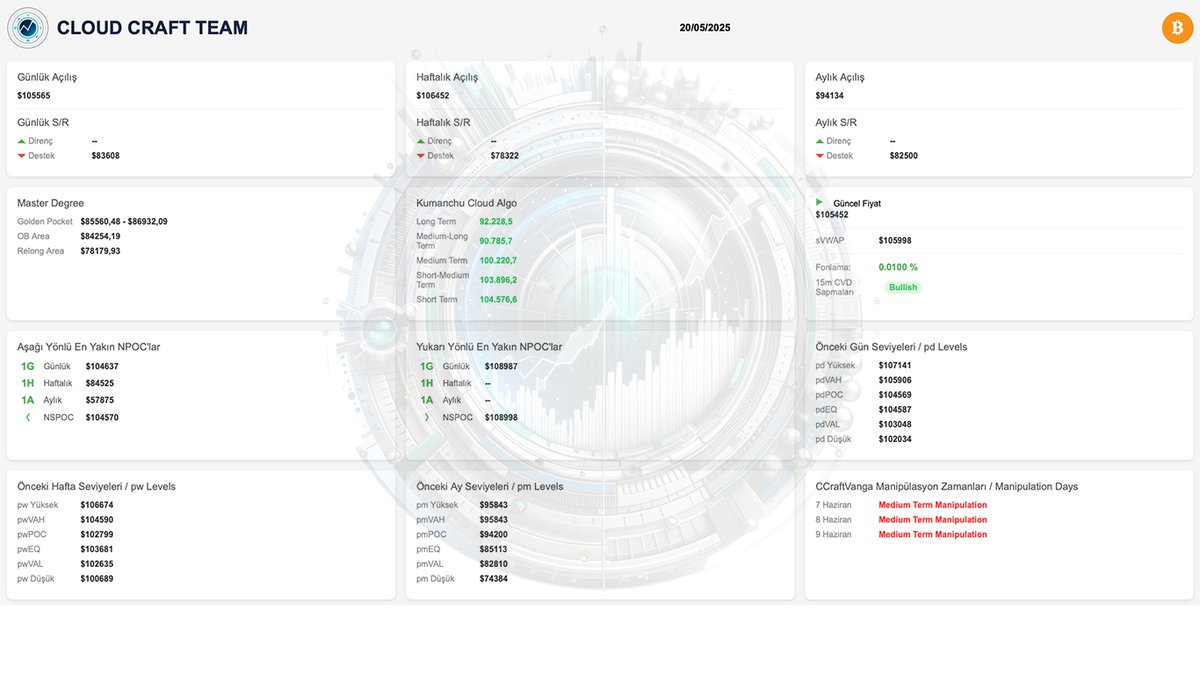Click Medium Term value 100.220,7
Image resolution: width=1200 pixels, height=675 pixels.
click(498, 260)
